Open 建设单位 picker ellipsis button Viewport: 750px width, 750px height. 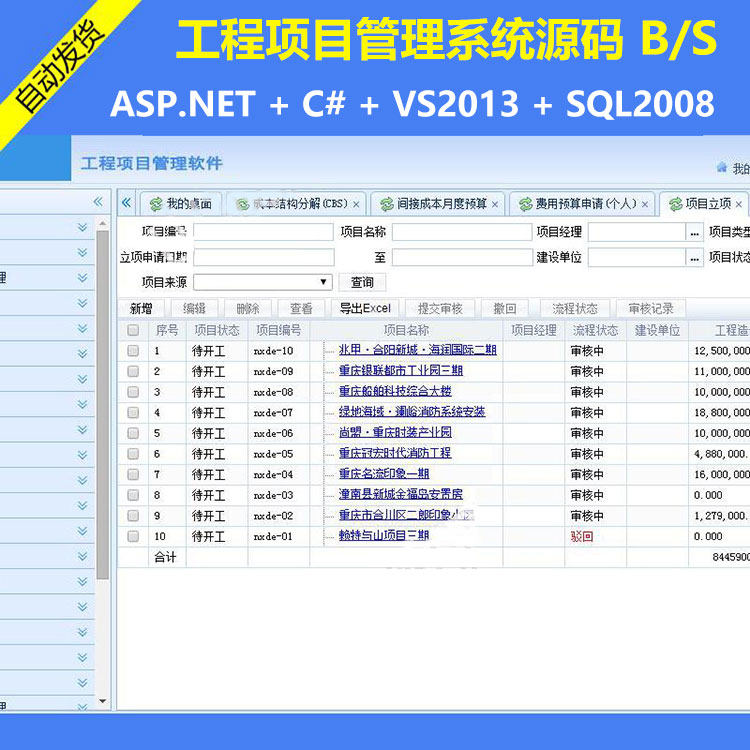point(695,258)
